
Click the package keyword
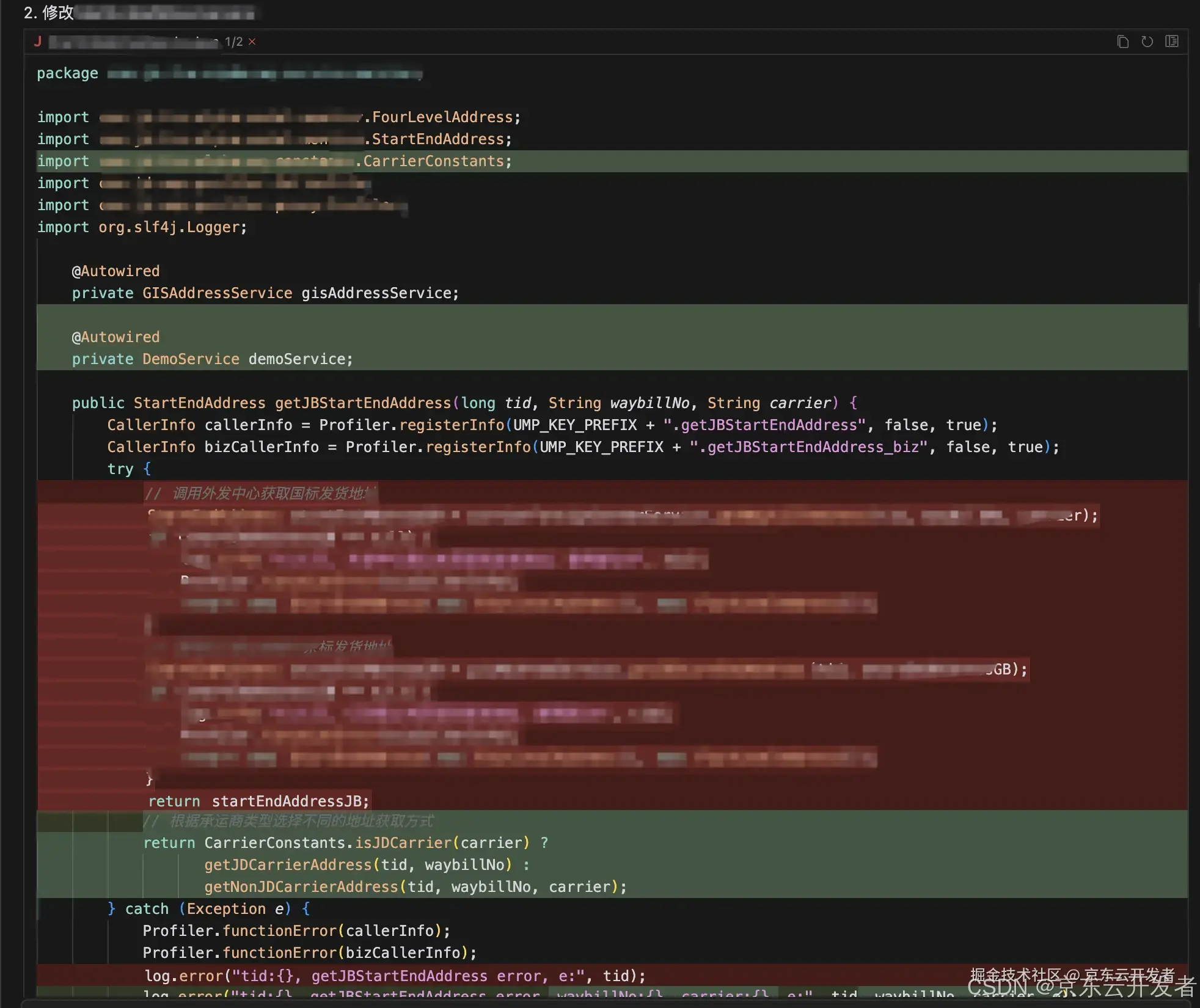(x=67, y=73)
